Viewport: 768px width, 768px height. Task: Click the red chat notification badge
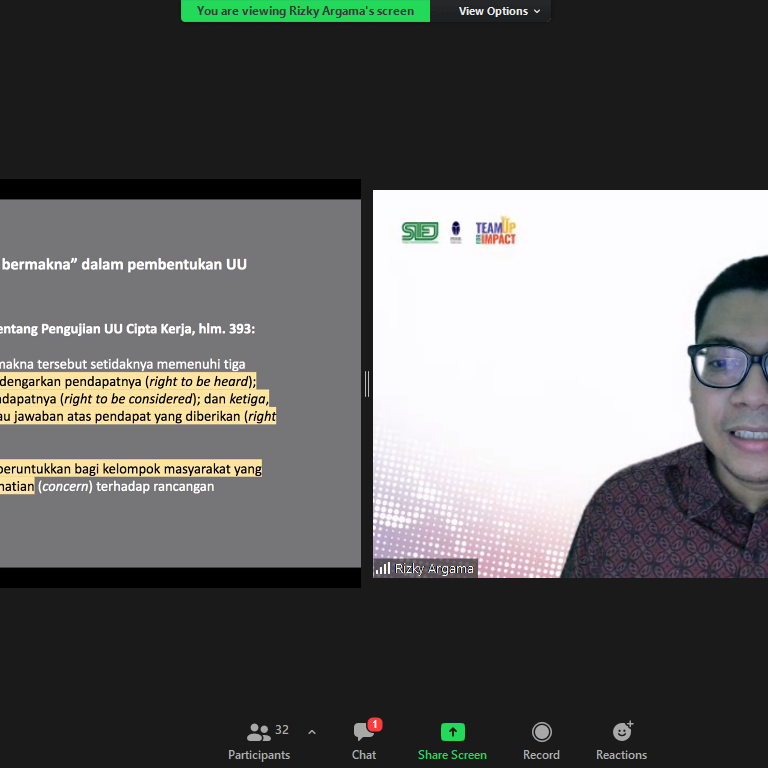coord(375,724)
